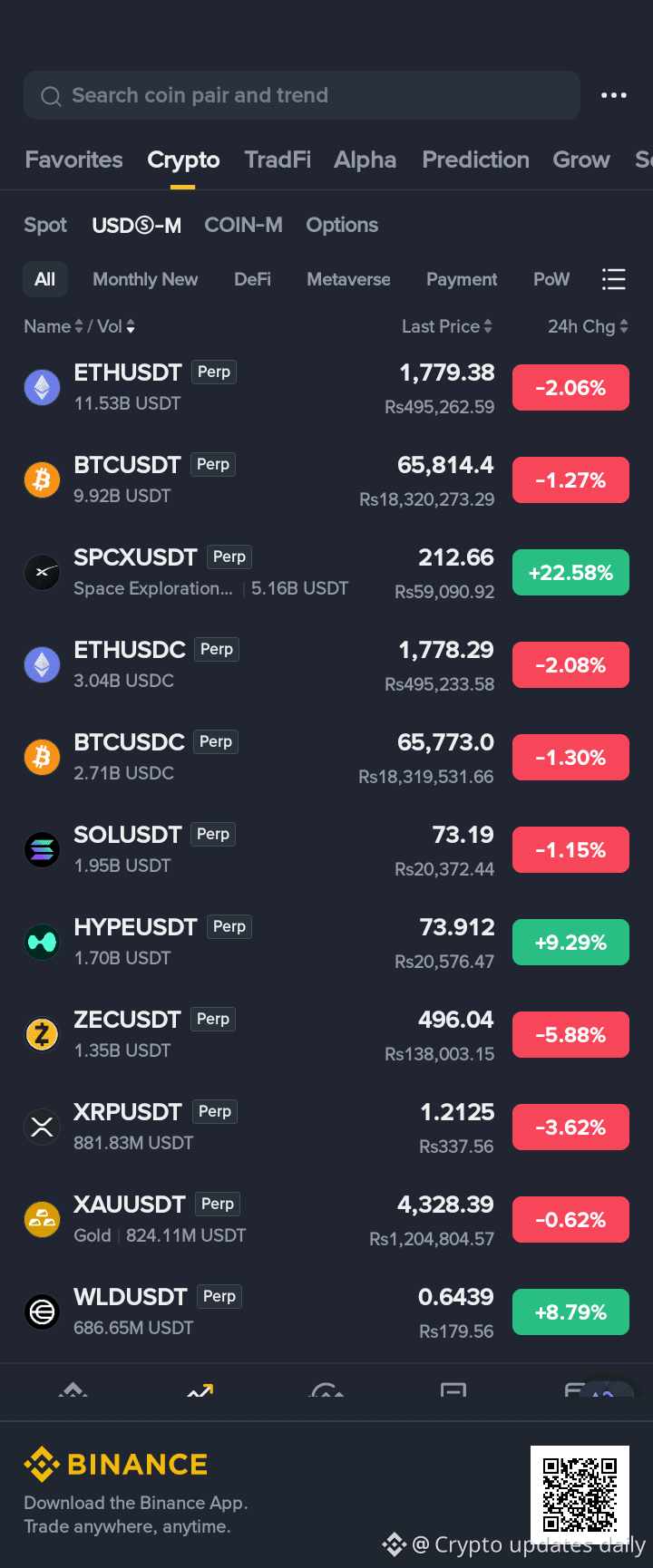Tap the Zcash icon beside ZECUSDT
Viewport: 653px width, 1568px height.
tap(42, 1035)
